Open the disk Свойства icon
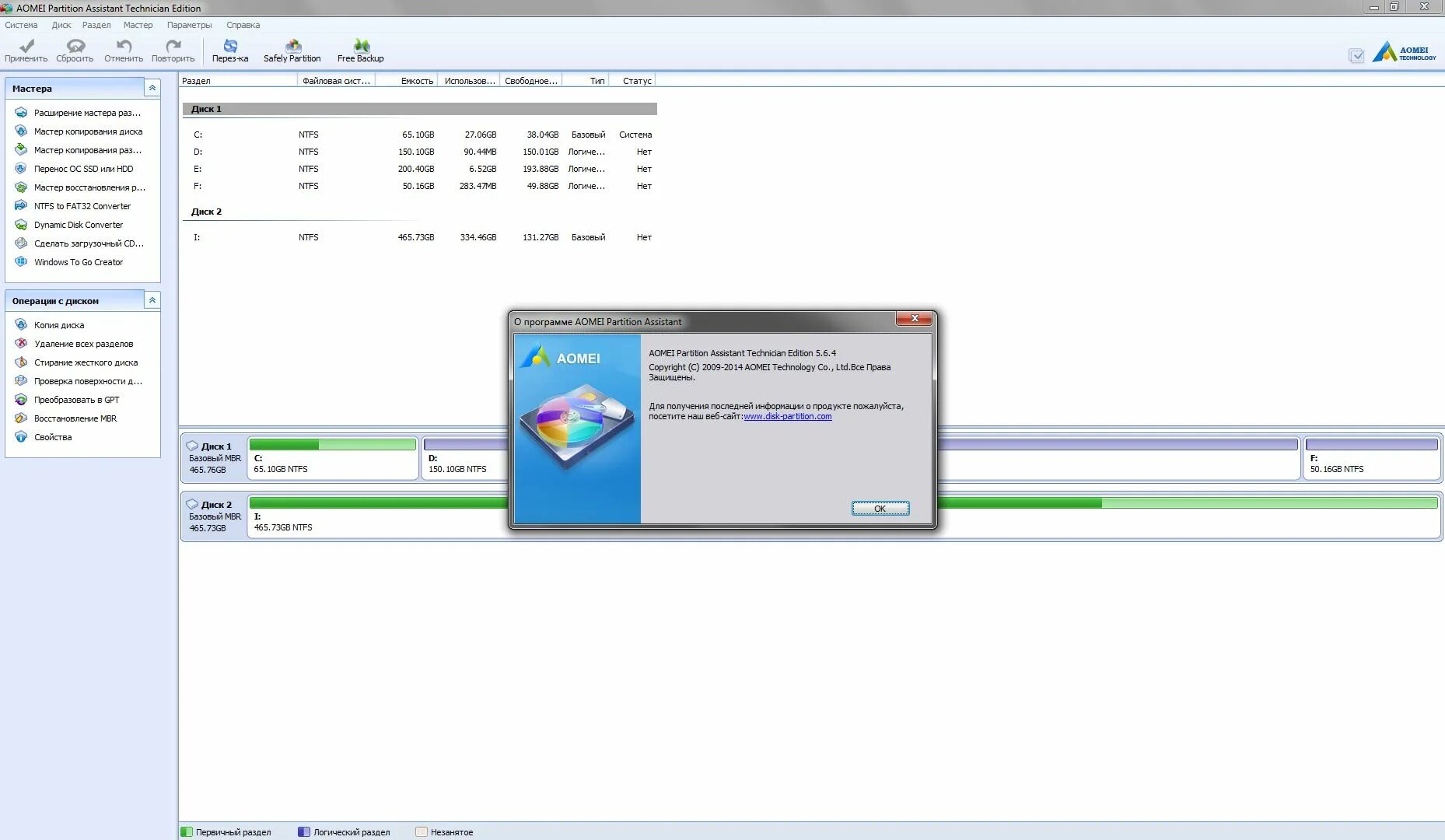1445x840 pixels. 21,437
